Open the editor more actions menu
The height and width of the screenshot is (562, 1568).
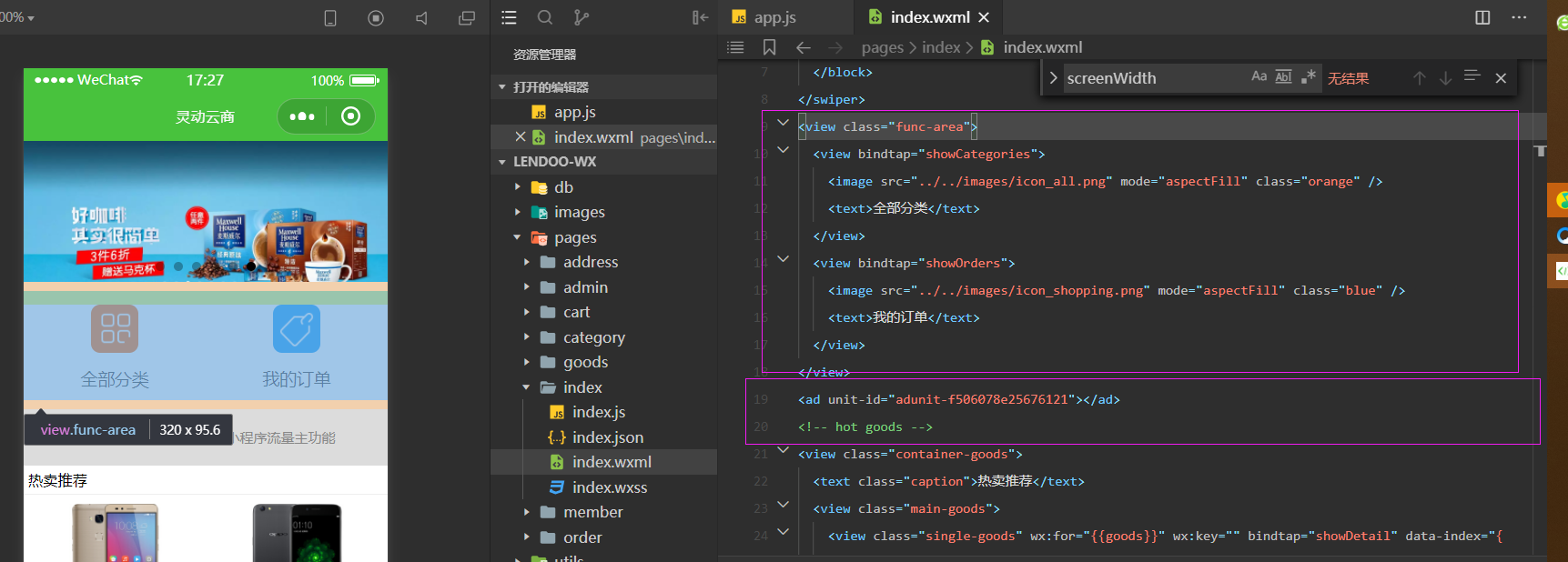tap(1519, 17)
